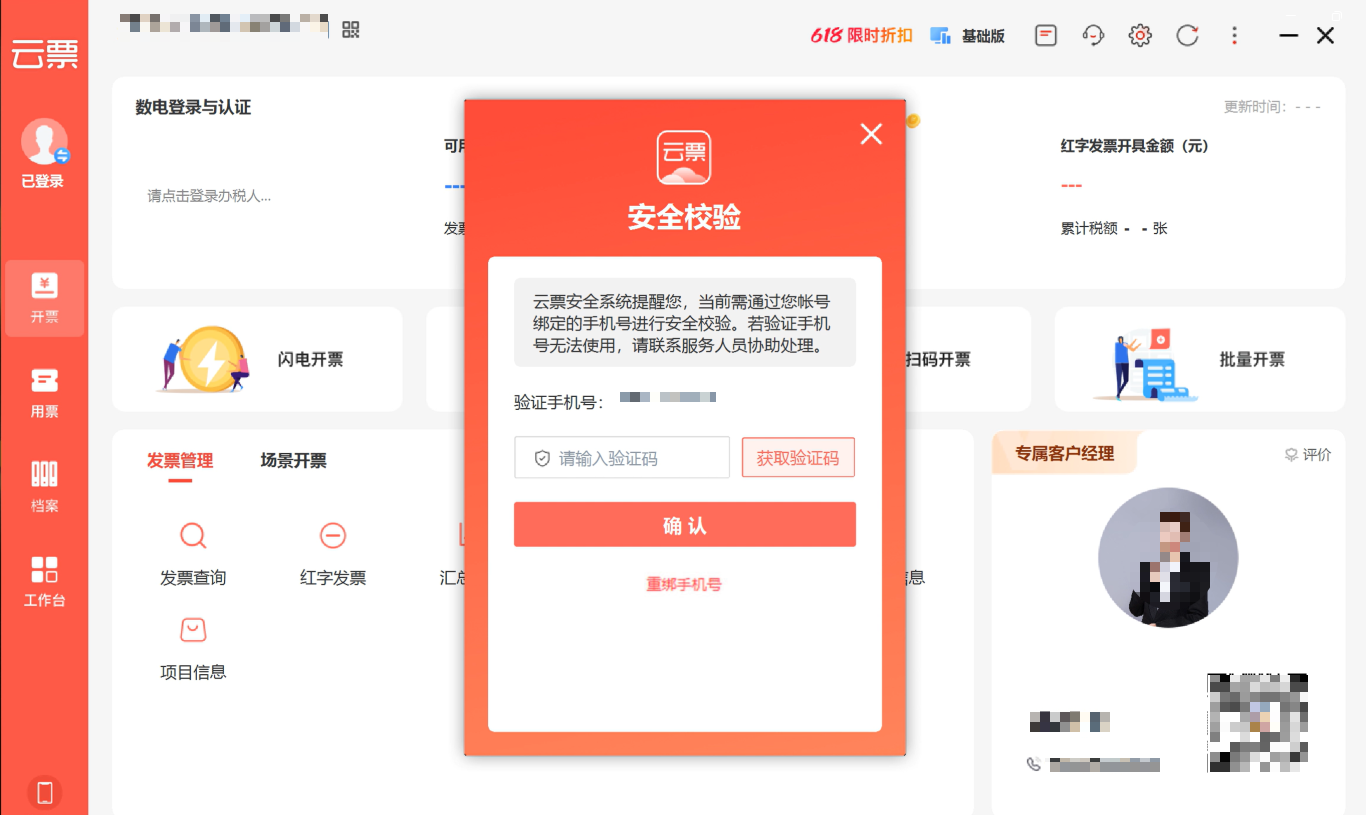The width and height of the screenshot is (1366, 815).
Task: Switch to the 发票管理 tab
Action: pos(180,461)
